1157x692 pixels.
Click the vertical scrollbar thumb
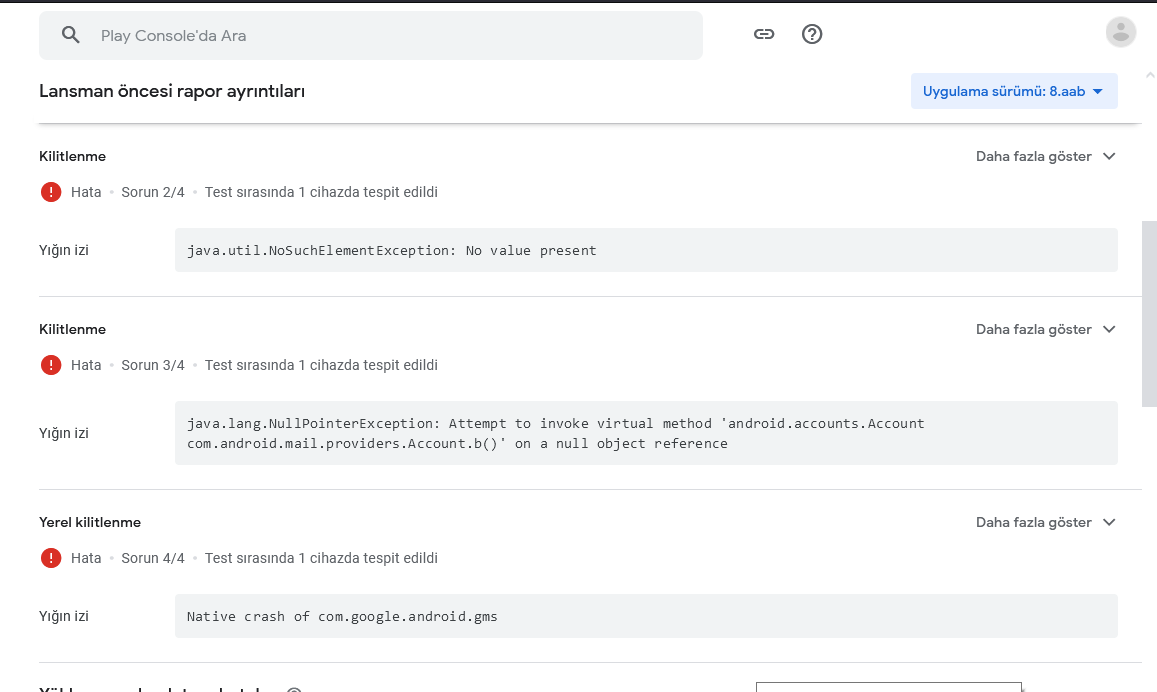1149,314
